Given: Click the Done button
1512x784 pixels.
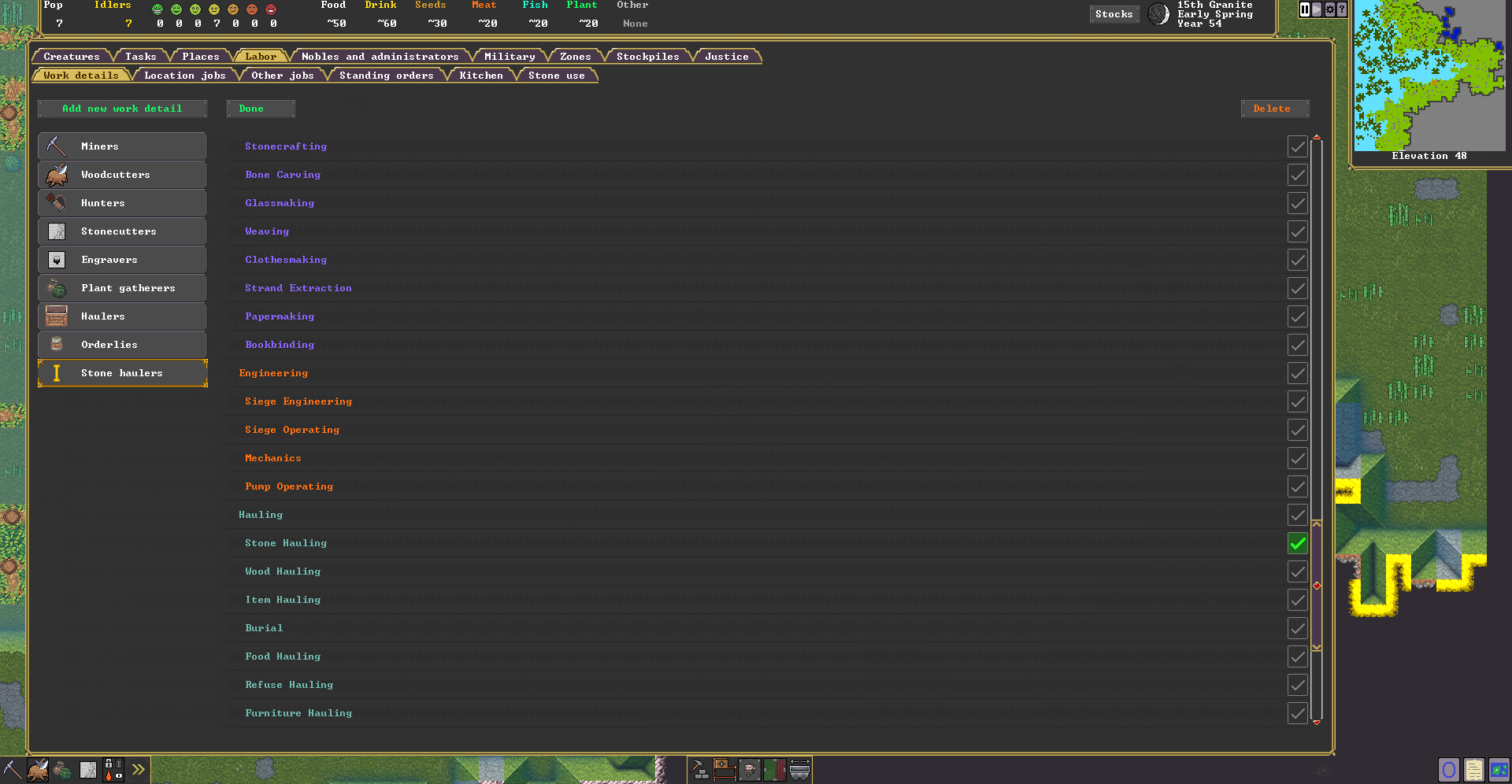Looking at the screenshot, I should (261, 109).
